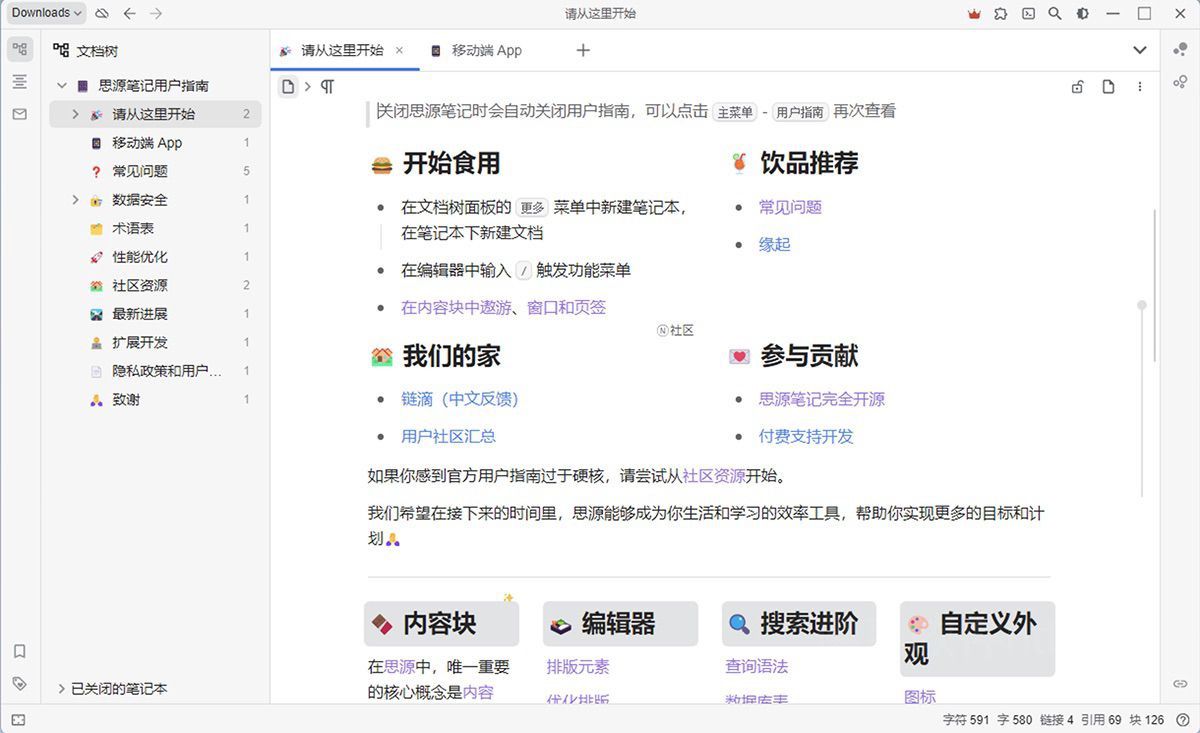The image size is (1200, 733).
Task: Open the document tree panel
Action: (x=19, y=47)
